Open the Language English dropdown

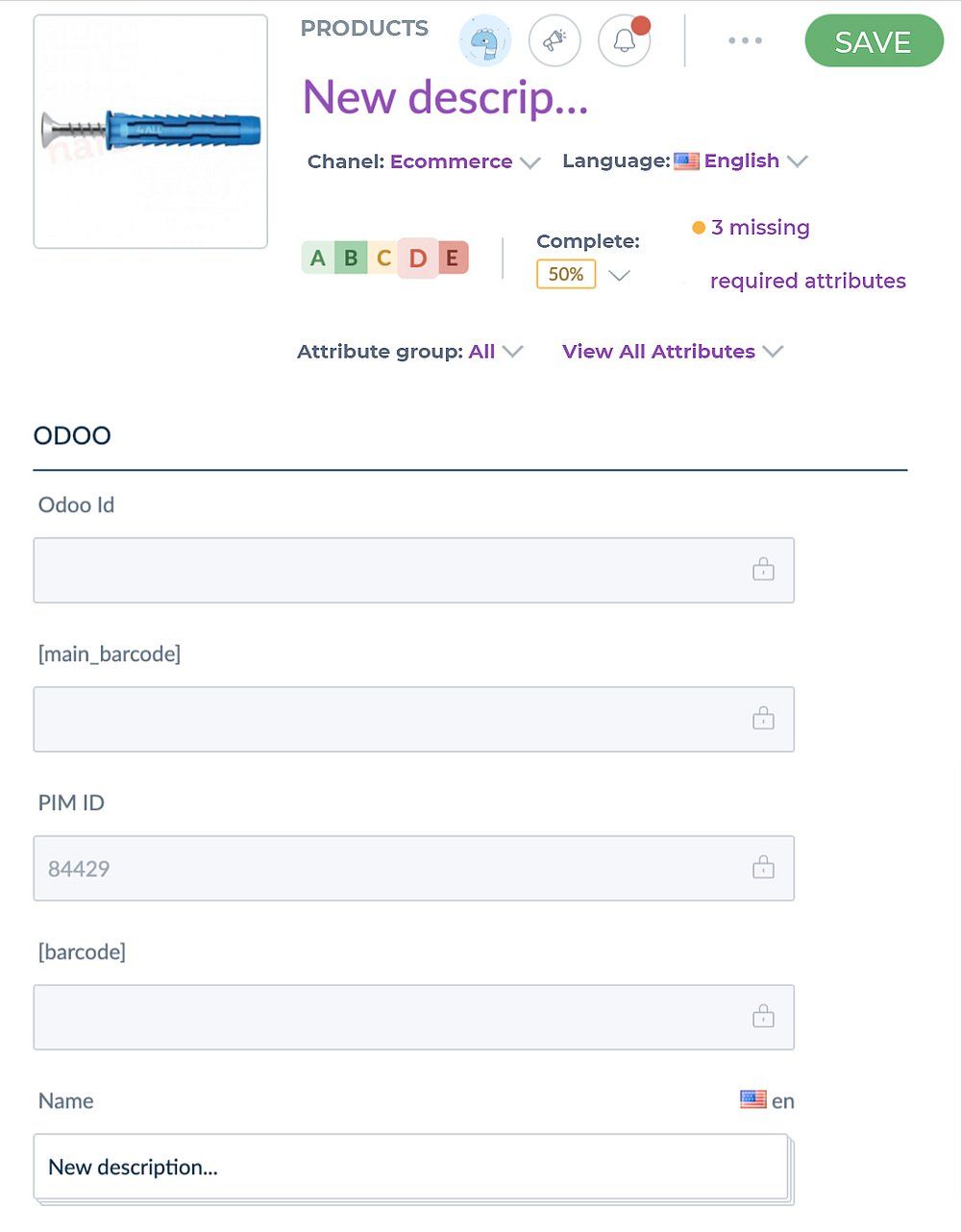pyautogui.click(x=797, y=161)
